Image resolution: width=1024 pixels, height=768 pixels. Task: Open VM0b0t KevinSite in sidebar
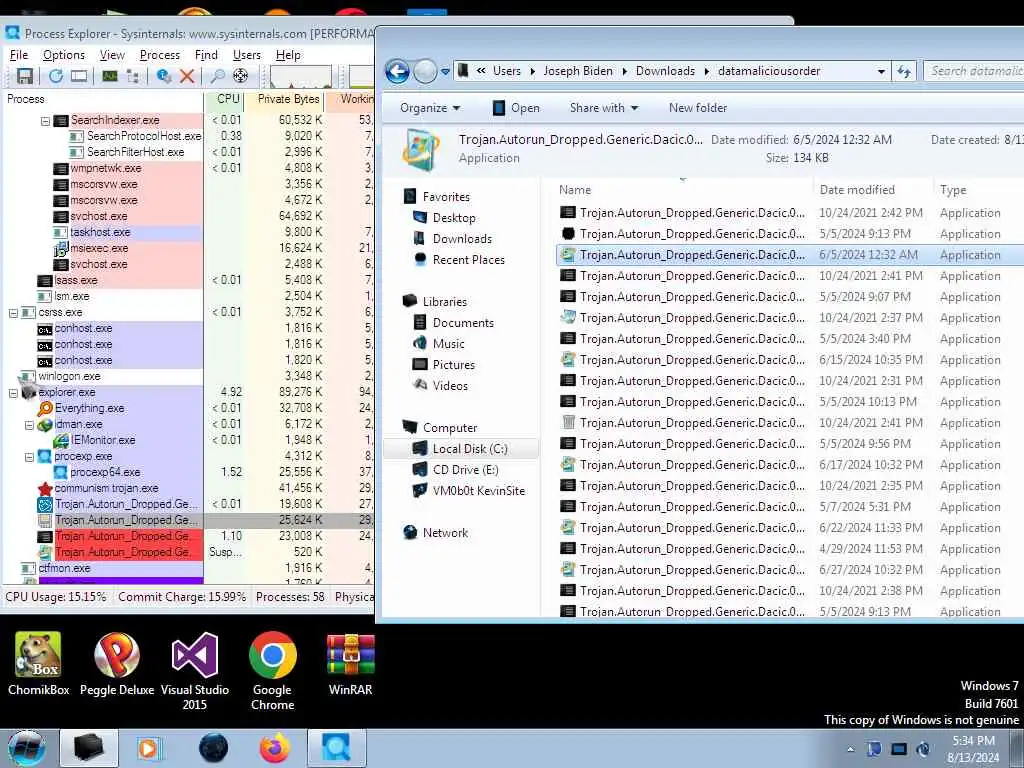coord(478,490)
